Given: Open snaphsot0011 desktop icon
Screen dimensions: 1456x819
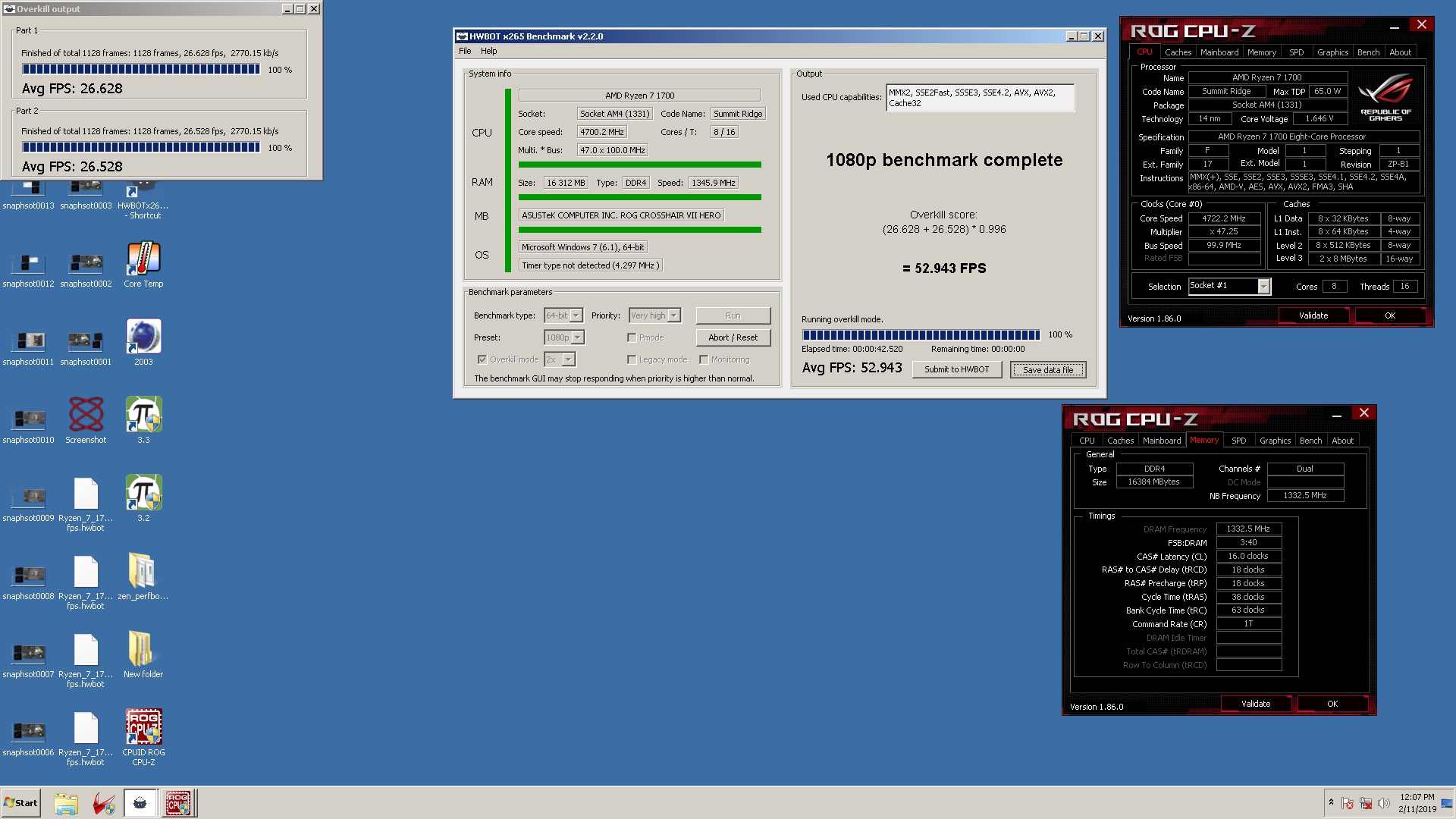Looking at the screenshot, I should click(29, 347).
